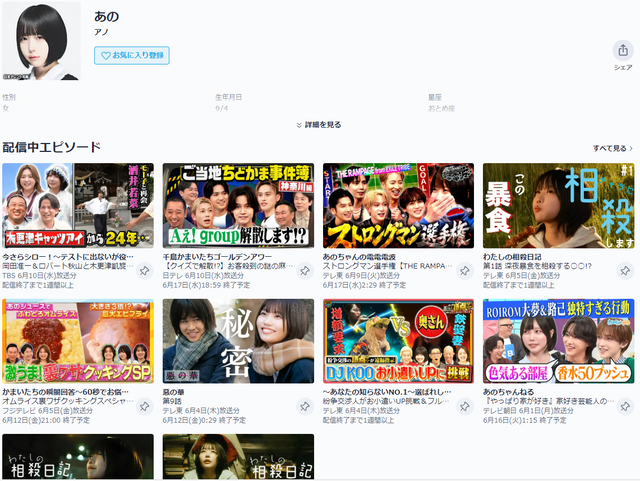Open the 裏ワザクッキングSP thumbnail

click(x=78, y=341)
